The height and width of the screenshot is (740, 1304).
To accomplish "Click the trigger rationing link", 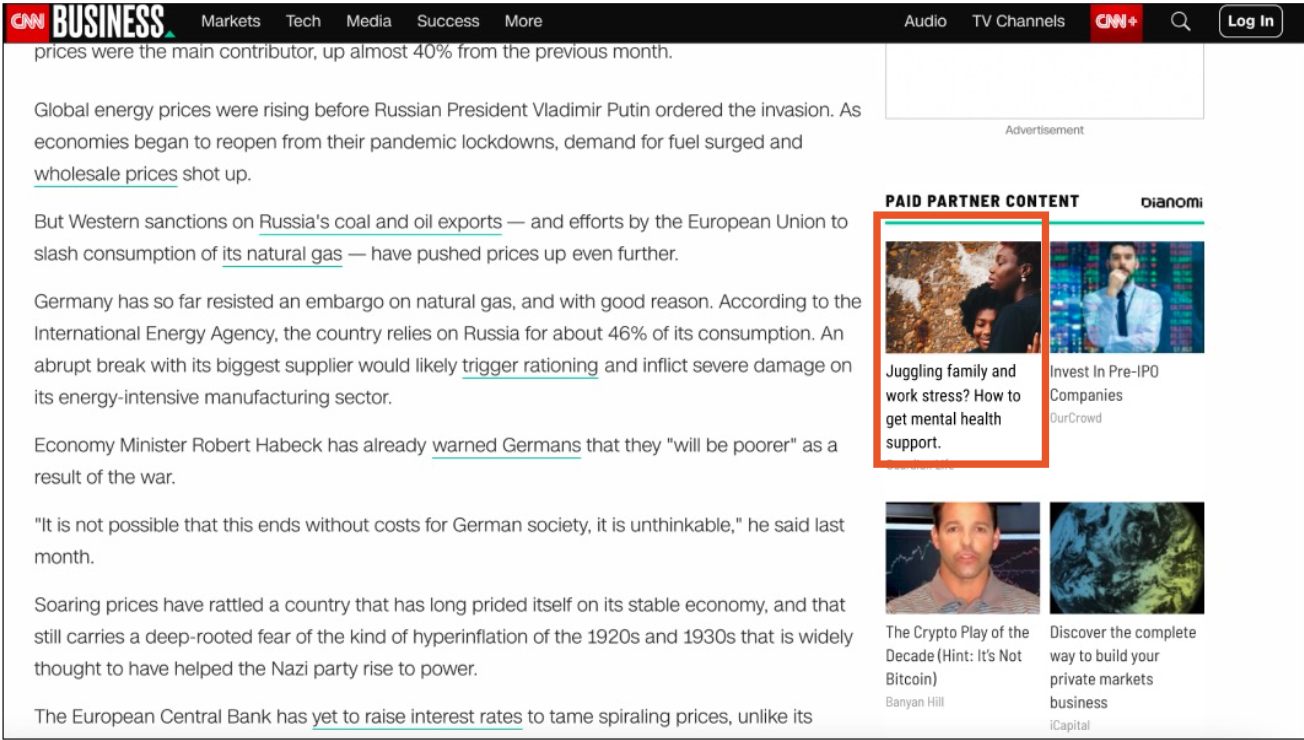I will click(x=530, y=365).
